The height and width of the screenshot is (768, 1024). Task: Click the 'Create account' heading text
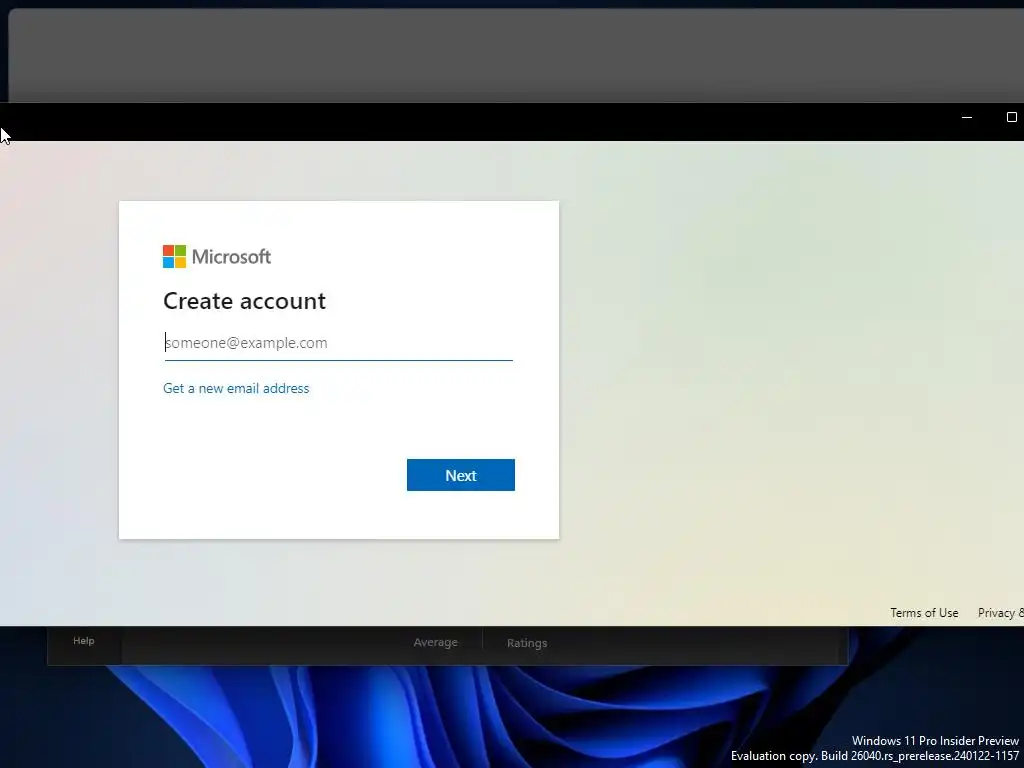(x=244, y=301)
